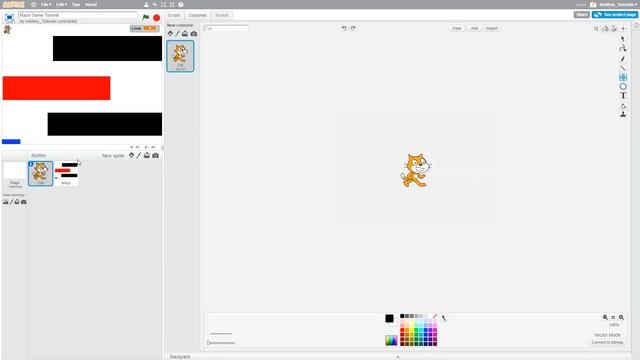This screenshot has width=640, height=360.
Task: Select the Duplicate stamp toolbar icon
Action: pos(146,4)
